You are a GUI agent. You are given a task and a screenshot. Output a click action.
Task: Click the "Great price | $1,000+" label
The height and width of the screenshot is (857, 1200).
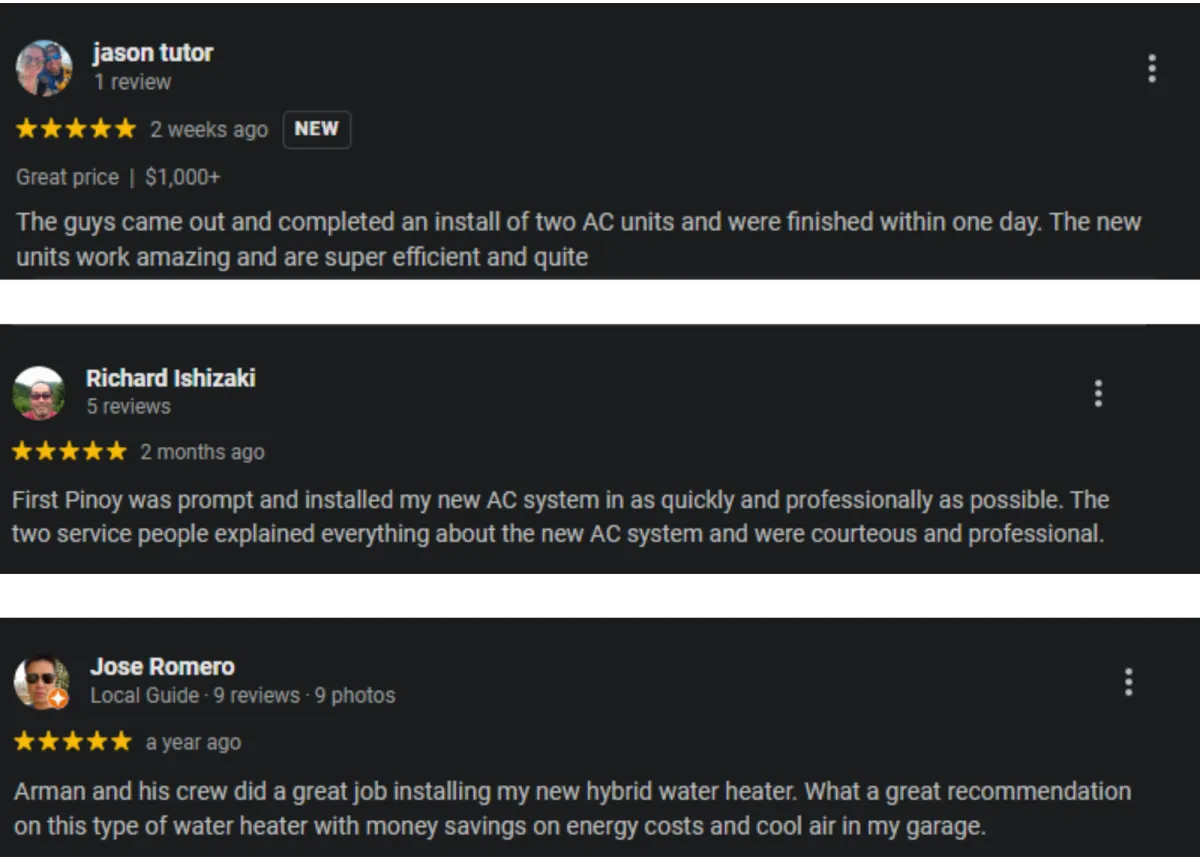coord(118,178)
